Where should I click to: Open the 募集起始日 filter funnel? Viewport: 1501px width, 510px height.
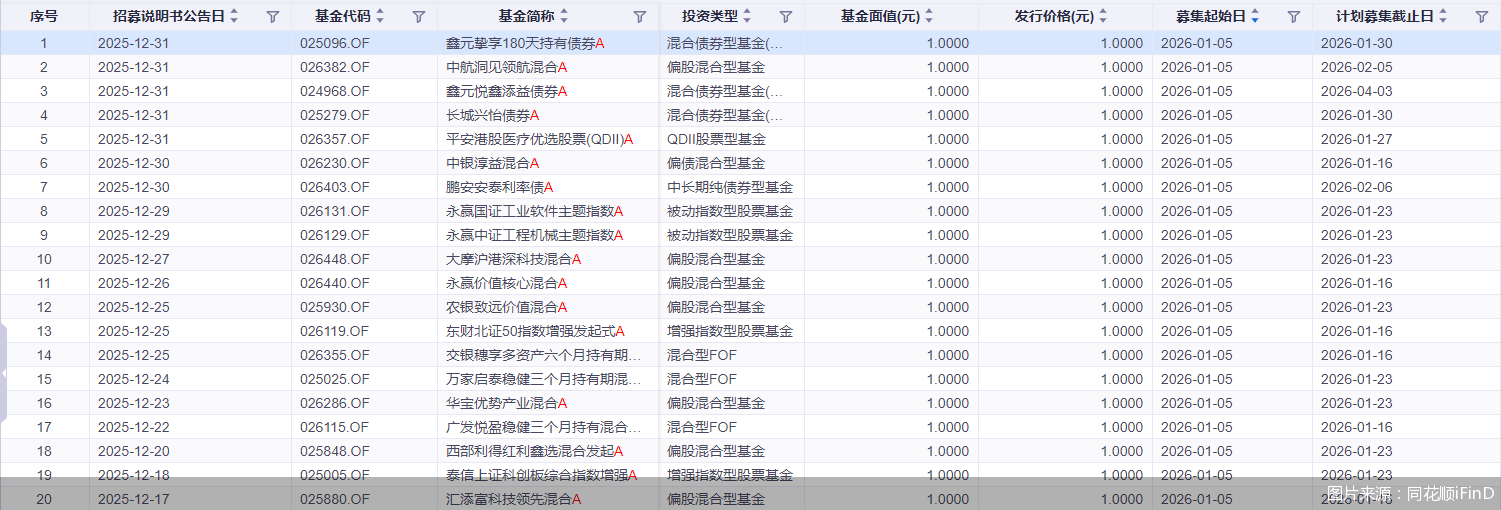[1293, 16]
